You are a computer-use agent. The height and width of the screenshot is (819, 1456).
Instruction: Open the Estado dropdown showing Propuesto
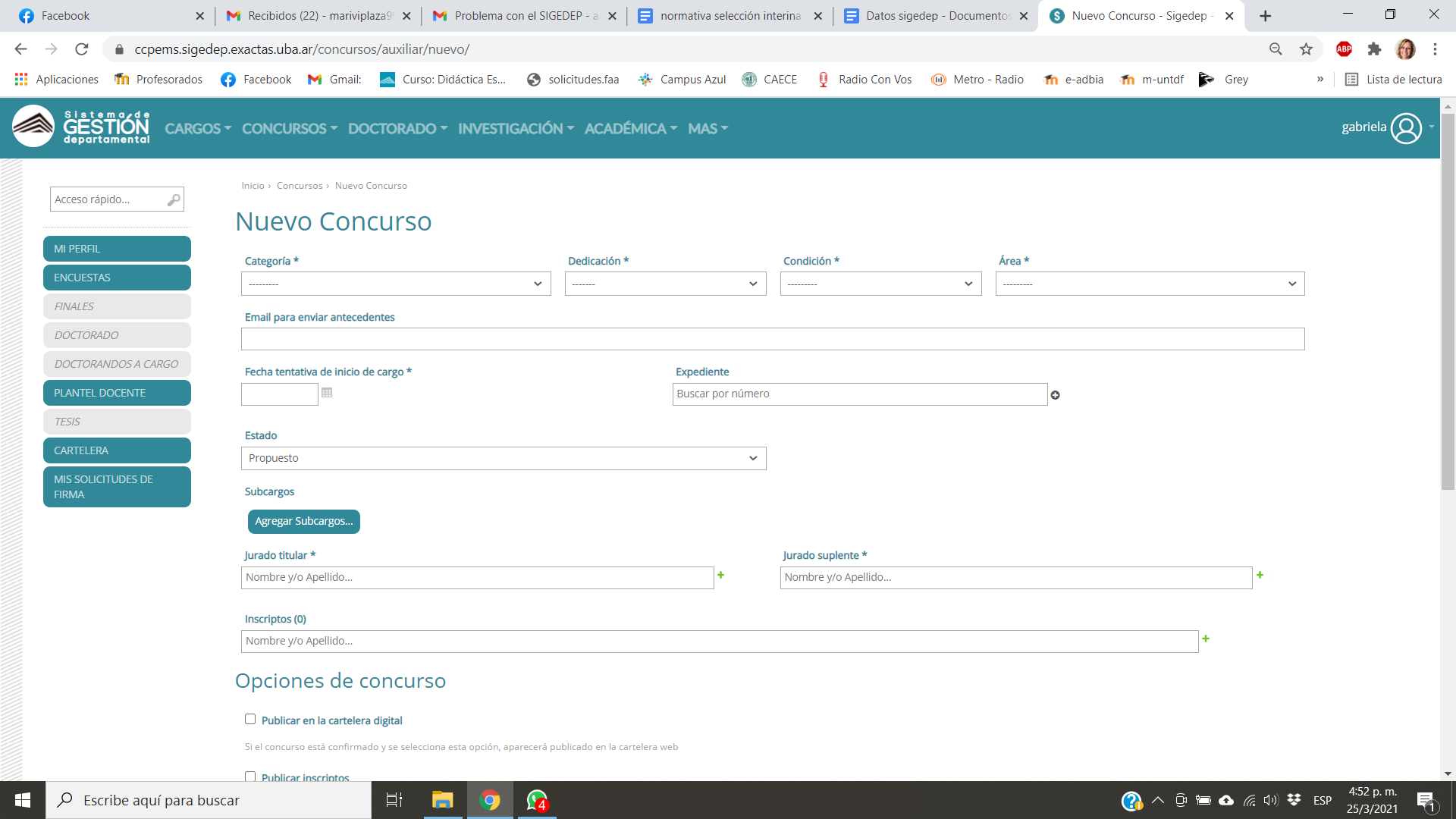tap(504, 458)
